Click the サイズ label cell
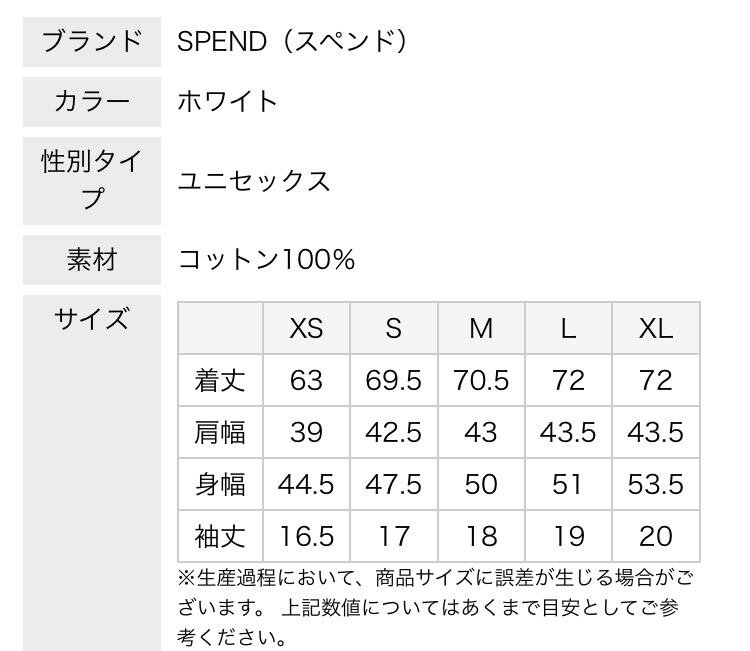This screenshot has width=750, height=651. click(92, 320)
